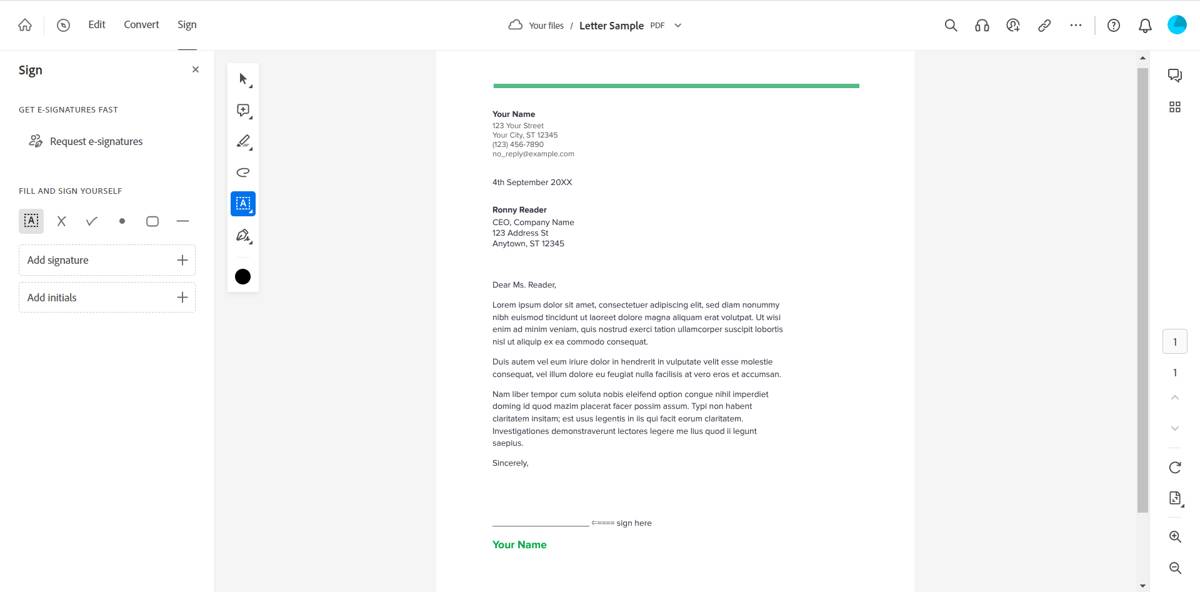The width and height of the screenshot is (1200, 592).
Task: Open the page thumbnails grid view
Action: [x=1175, y=106]
